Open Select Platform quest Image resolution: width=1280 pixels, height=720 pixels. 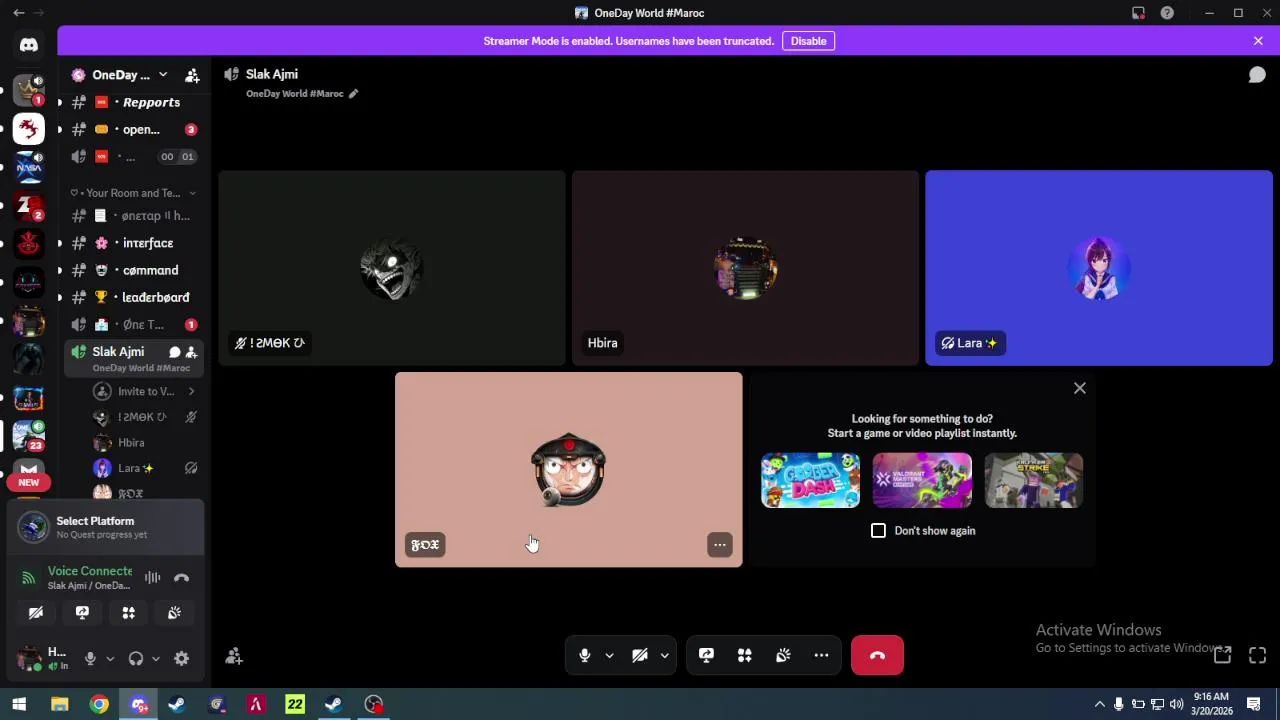tap(105, 527)
